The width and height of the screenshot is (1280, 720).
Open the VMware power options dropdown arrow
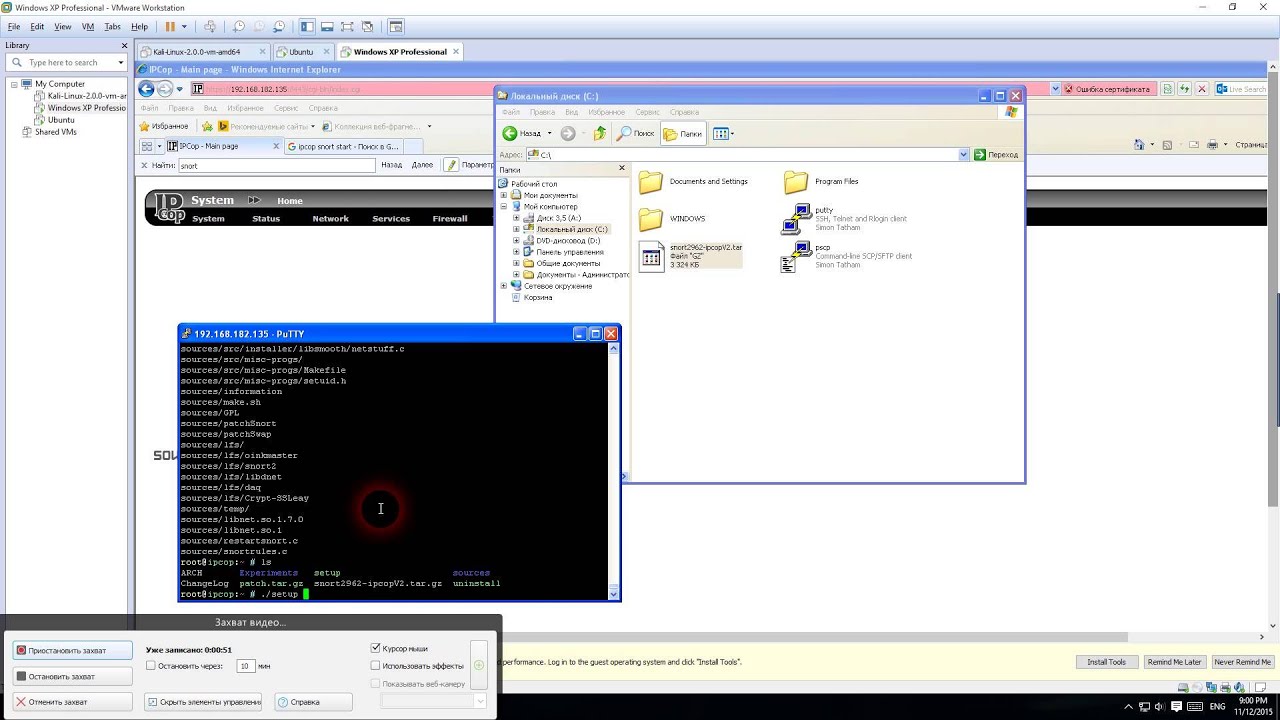(x=184, y=27)
